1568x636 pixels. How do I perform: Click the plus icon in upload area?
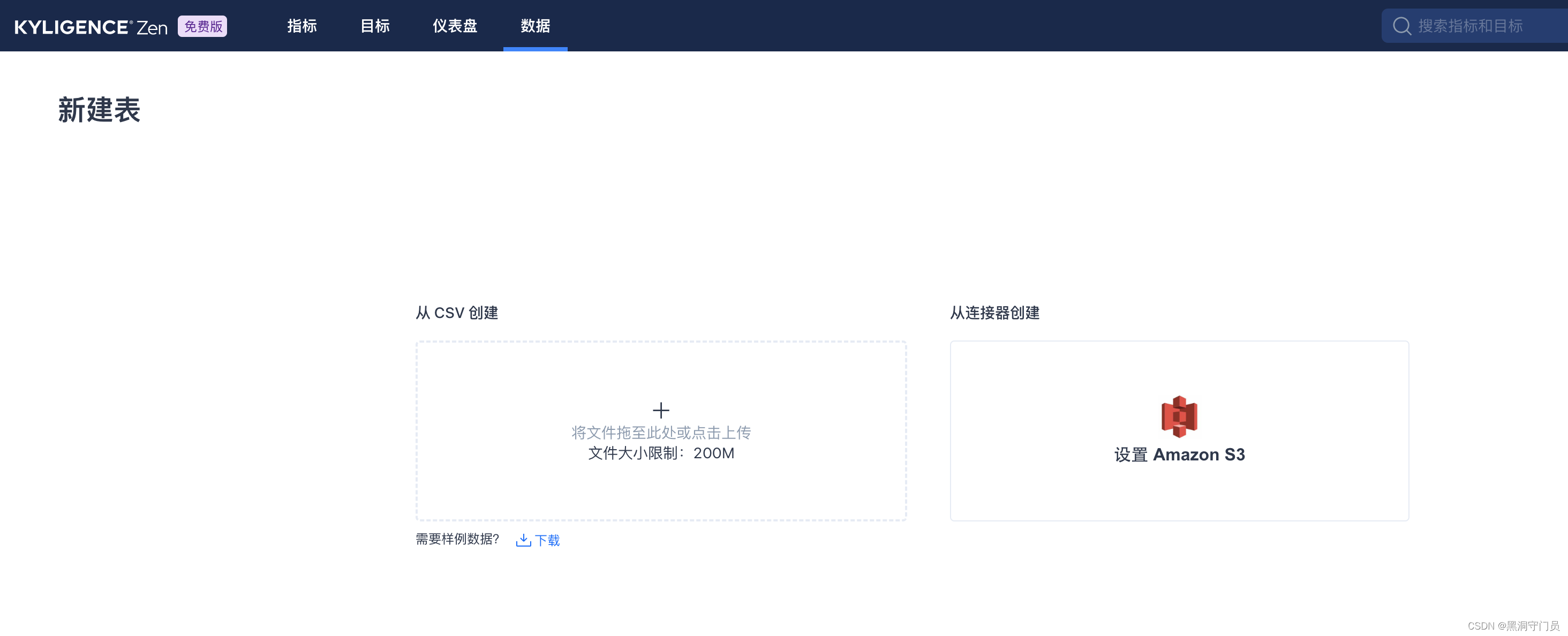(661, 410)
